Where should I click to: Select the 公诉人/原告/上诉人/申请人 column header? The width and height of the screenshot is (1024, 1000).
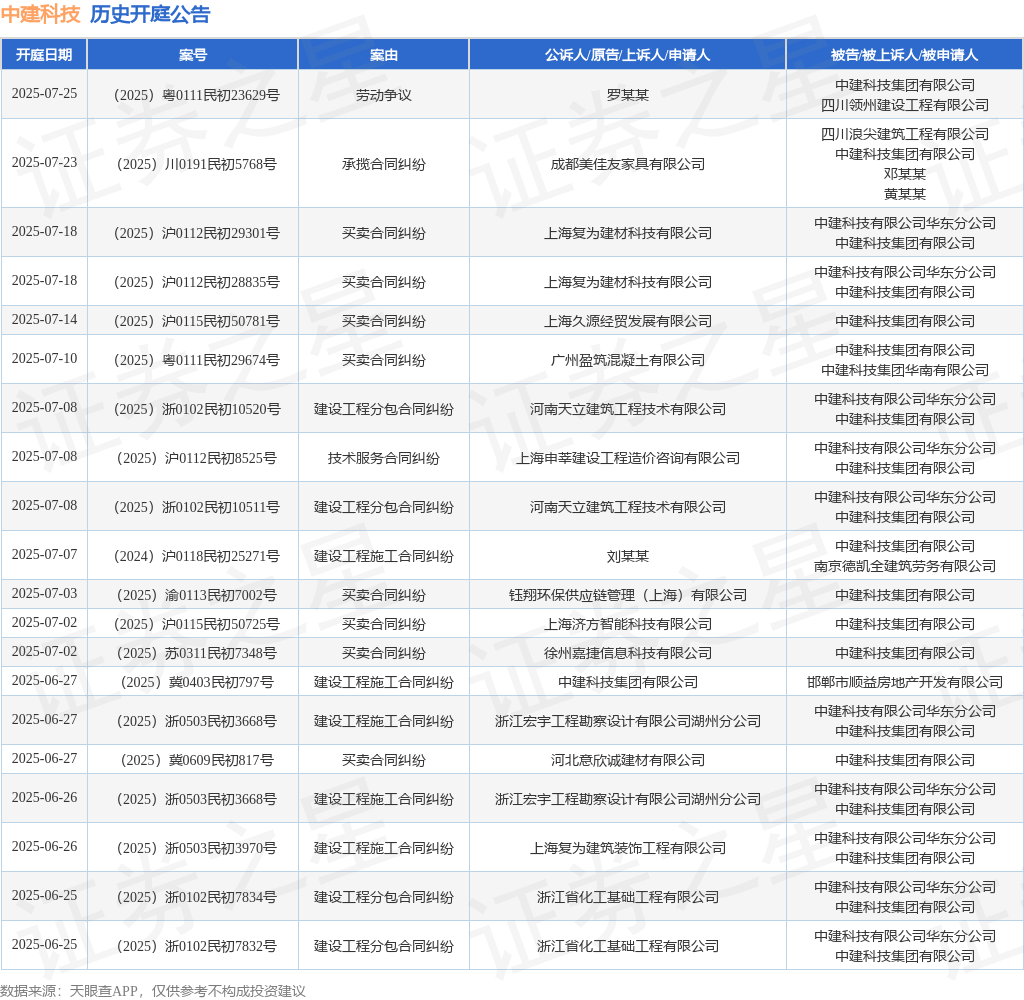click(x=627, y=55)
